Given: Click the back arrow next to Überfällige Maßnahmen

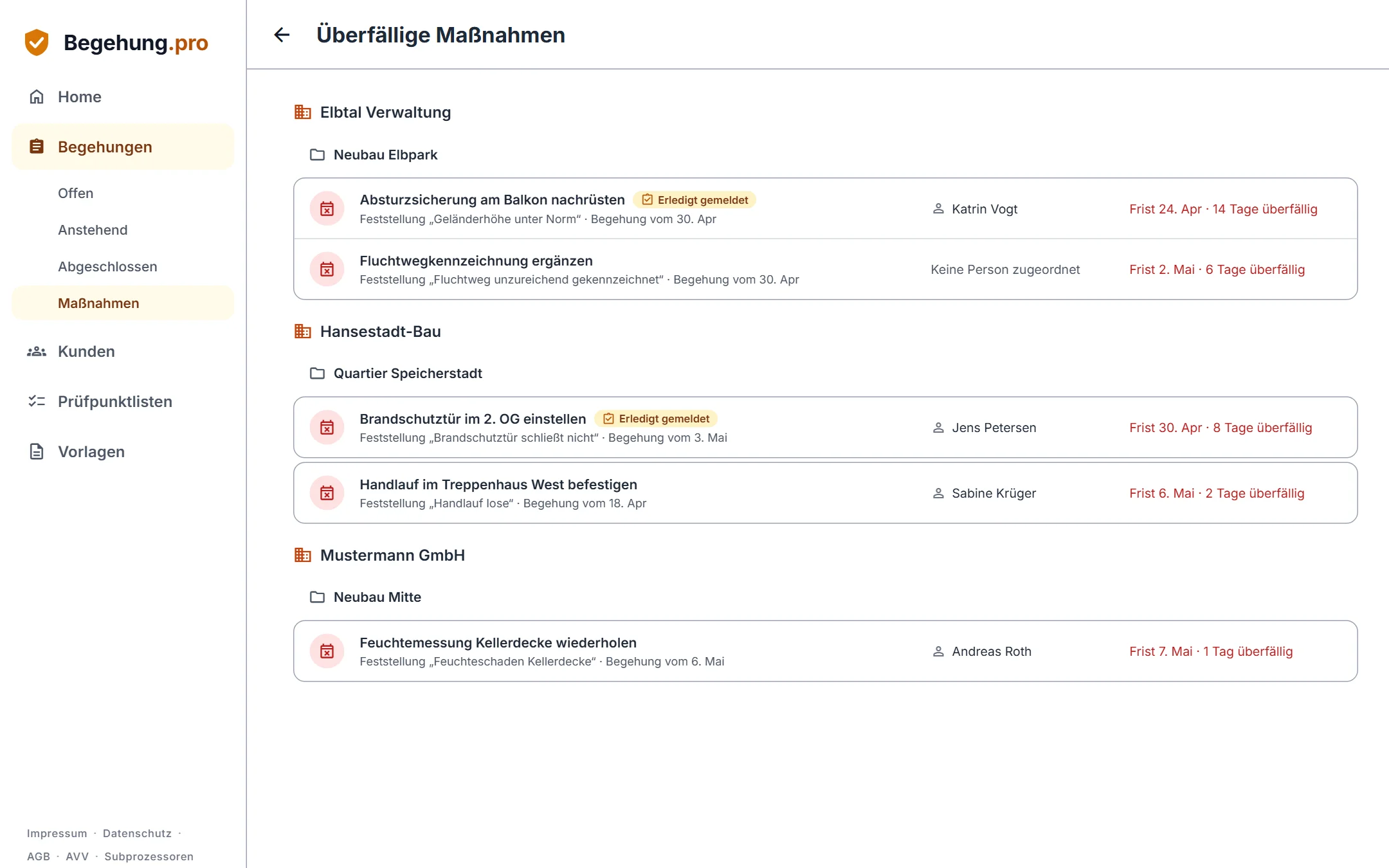Looking at the screenshot, I should pos(282,35).
